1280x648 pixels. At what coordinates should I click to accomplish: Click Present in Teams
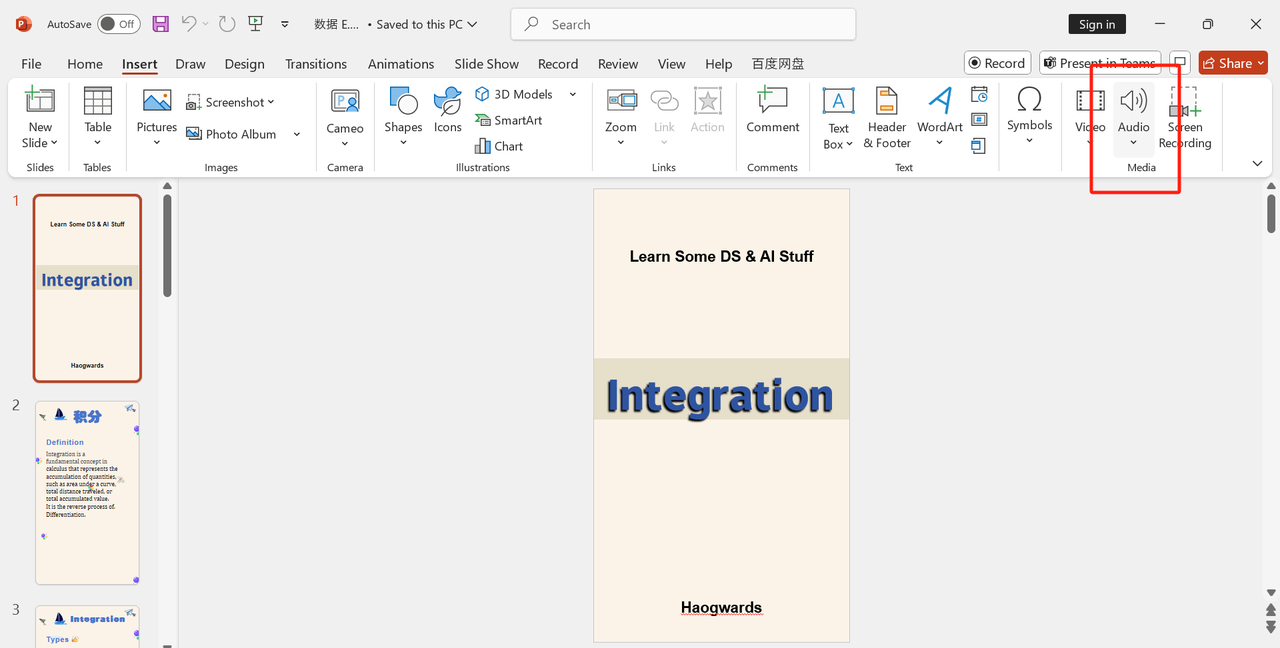pyautogui.click(x=1100, y=62)
